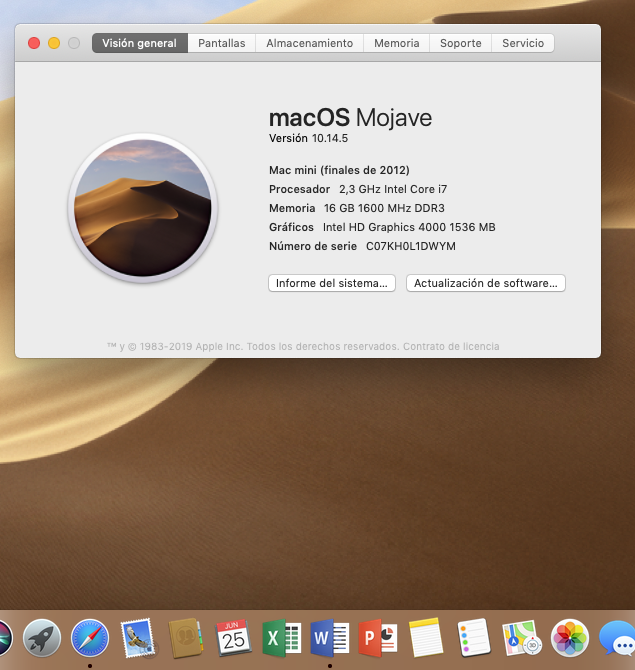The width and height of the screenshot is (635, 670).
Task: Open Launchpad from the Dock
Action: click(x=42, y=638)
